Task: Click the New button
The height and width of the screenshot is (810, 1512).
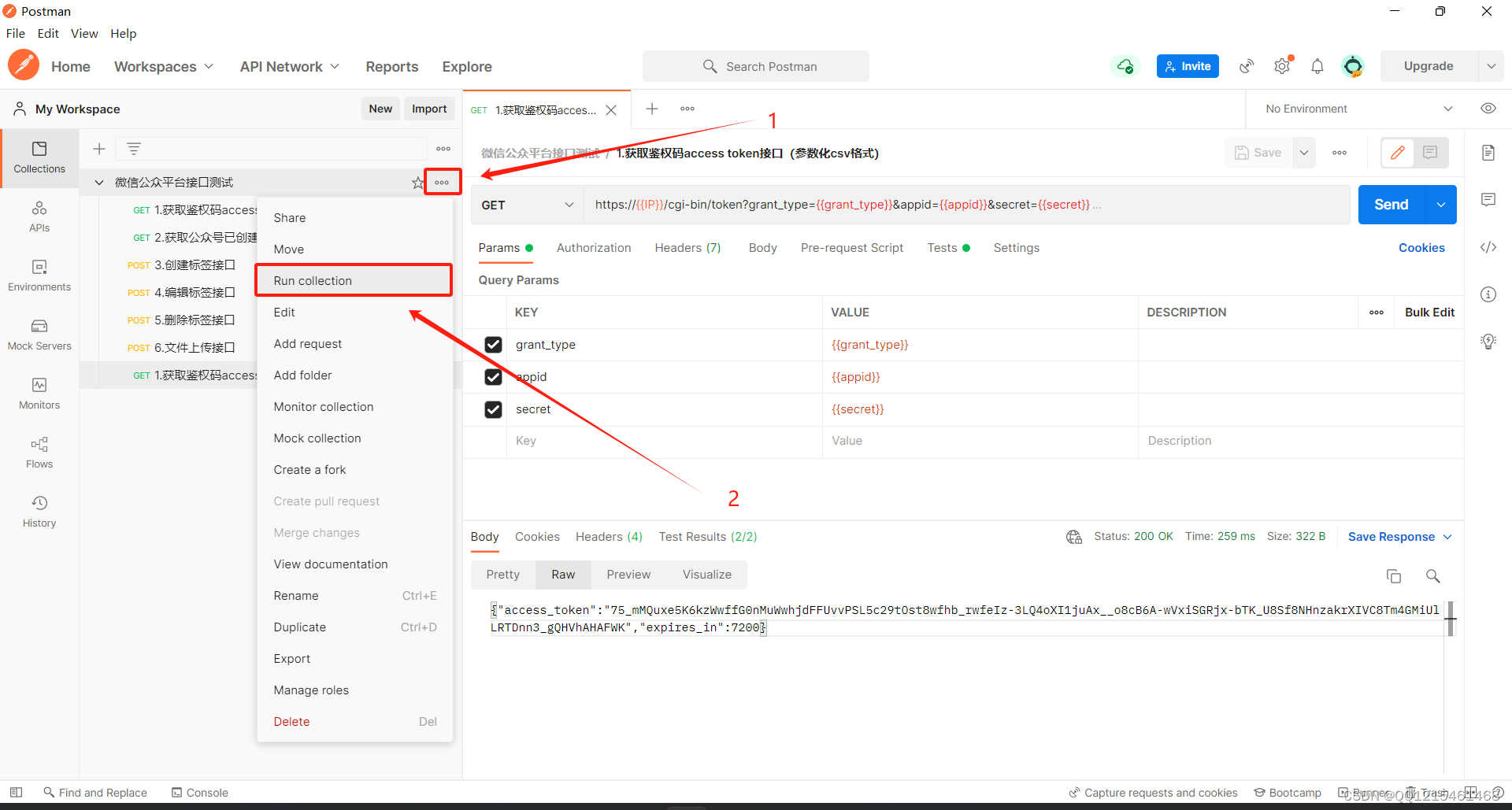Action: coord(380,109)
